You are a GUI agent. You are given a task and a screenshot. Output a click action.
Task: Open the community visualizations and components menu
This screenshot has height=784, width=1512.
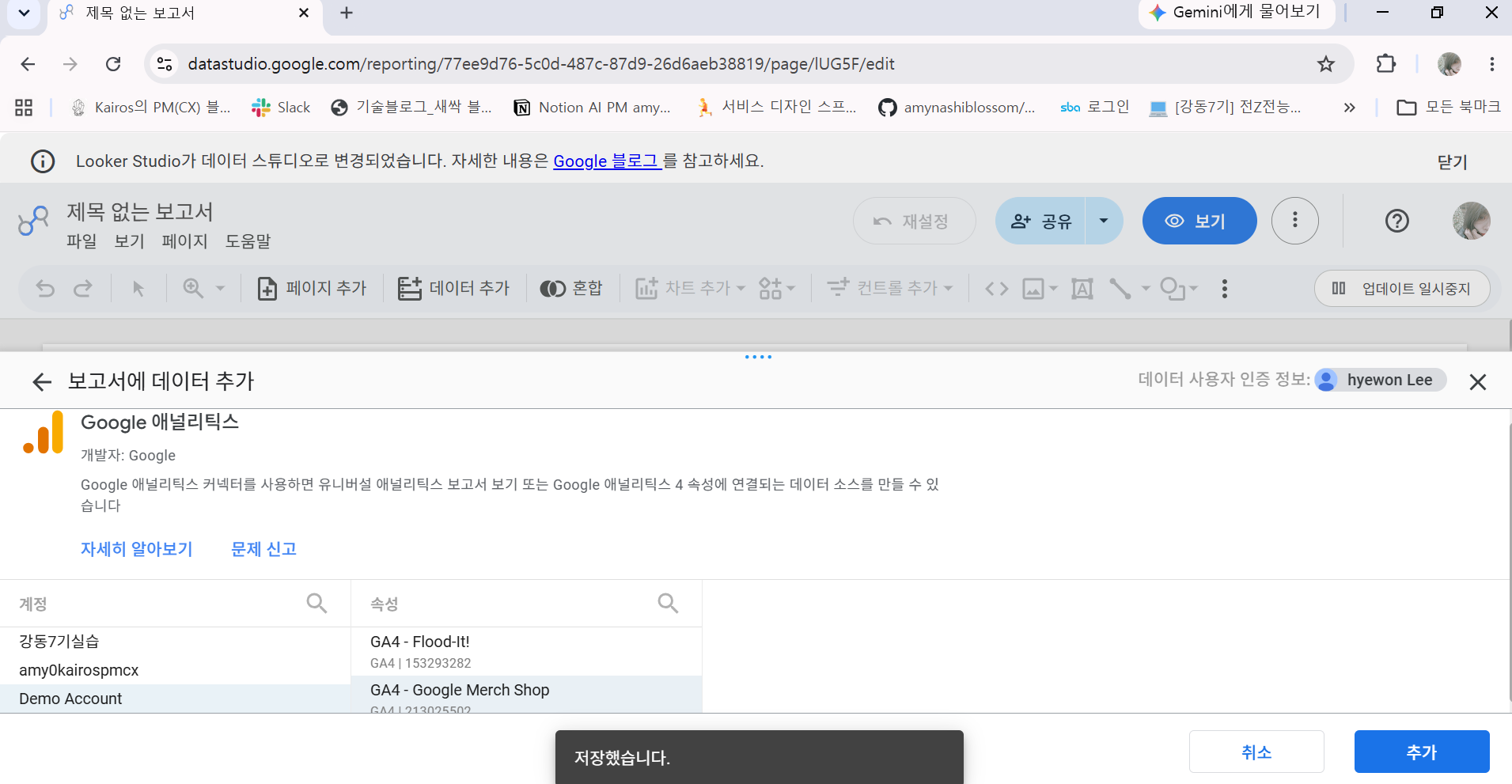776,289
